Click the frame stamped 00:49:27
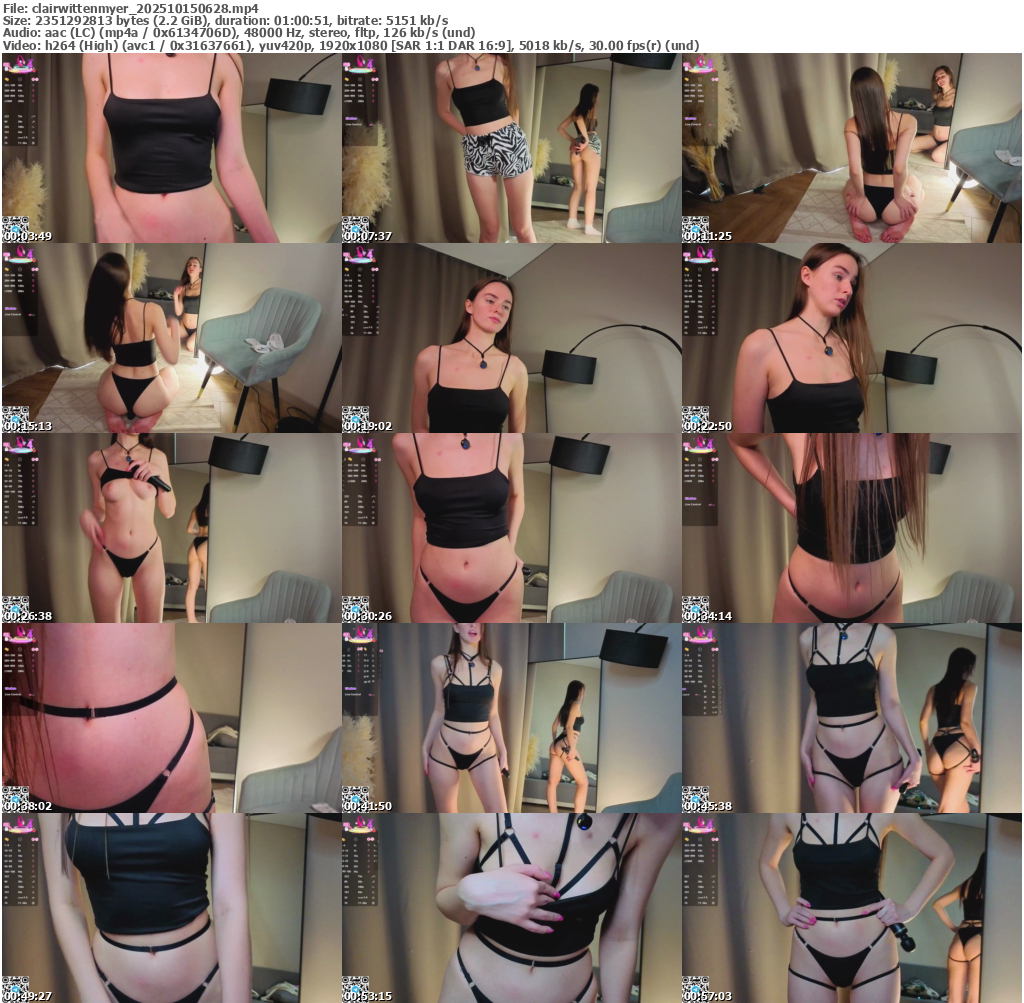The image size is (1024, 1003). pos(171,908)
